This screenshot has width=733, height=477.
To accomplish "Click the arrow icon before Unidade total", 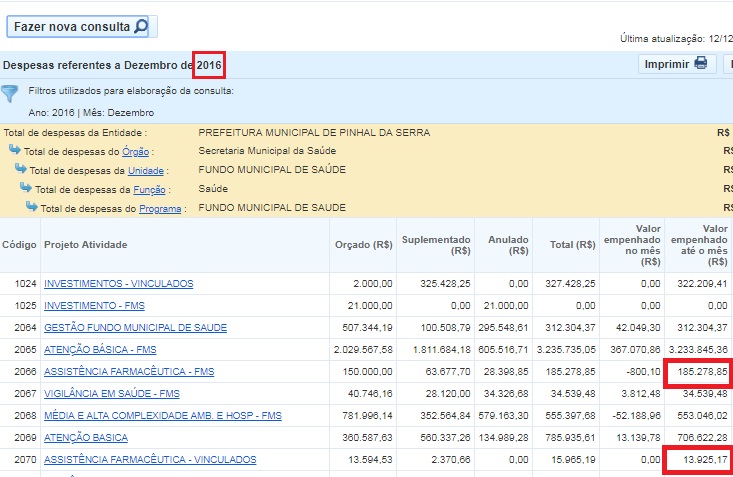I will click(21, 170).
